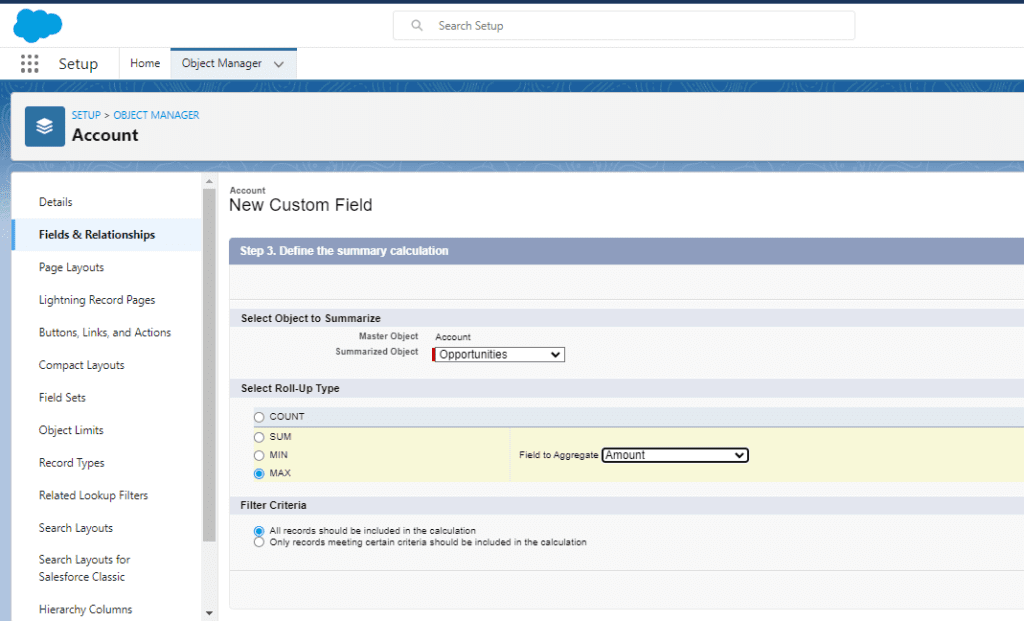The width and height of the screenshot is (1024, 621).
Task: Select the MAX roll-up type
Action: coord(259,473)
